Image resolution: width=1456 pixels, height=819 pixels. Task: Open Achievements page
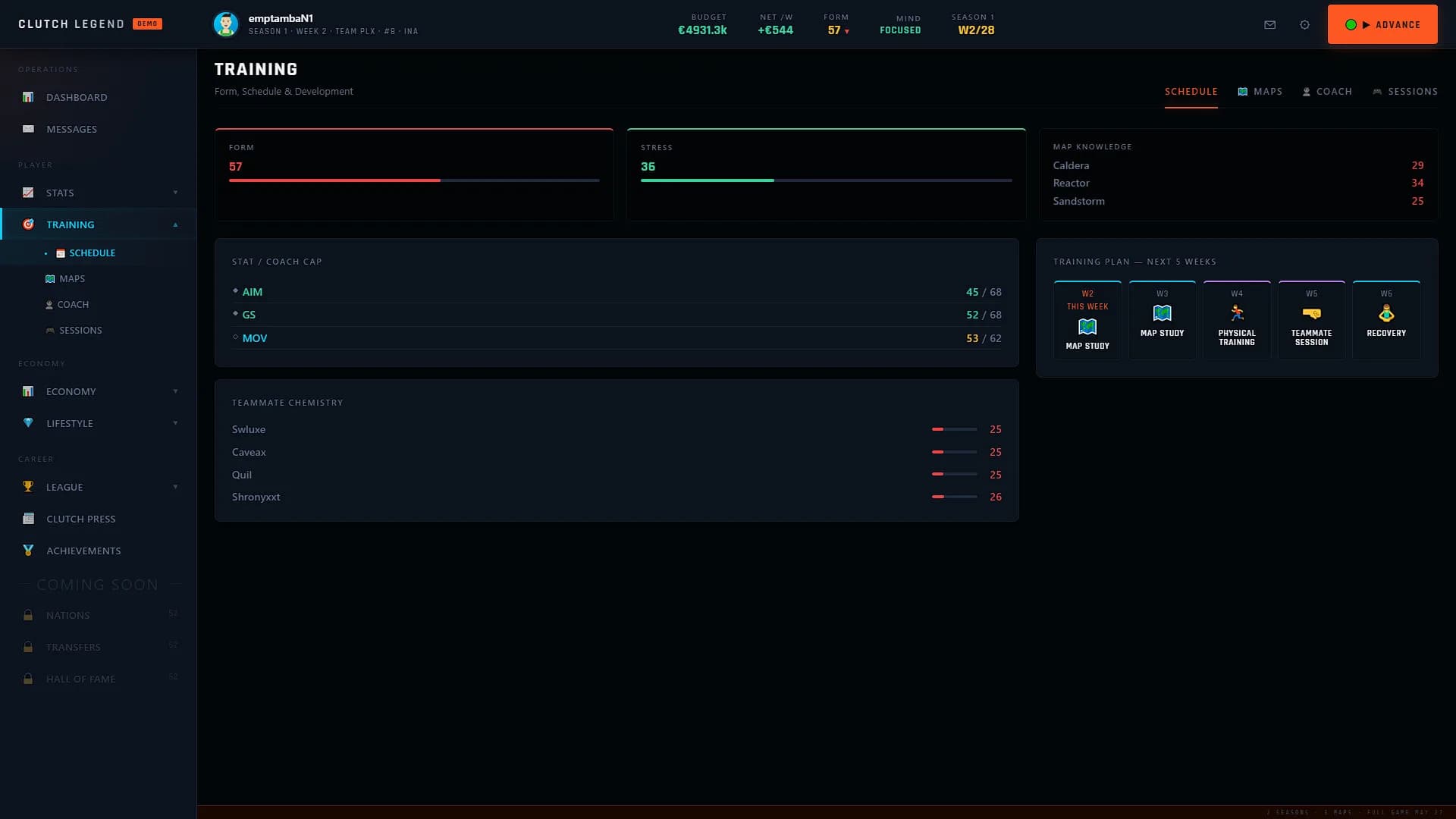click(x=99, y=551)
